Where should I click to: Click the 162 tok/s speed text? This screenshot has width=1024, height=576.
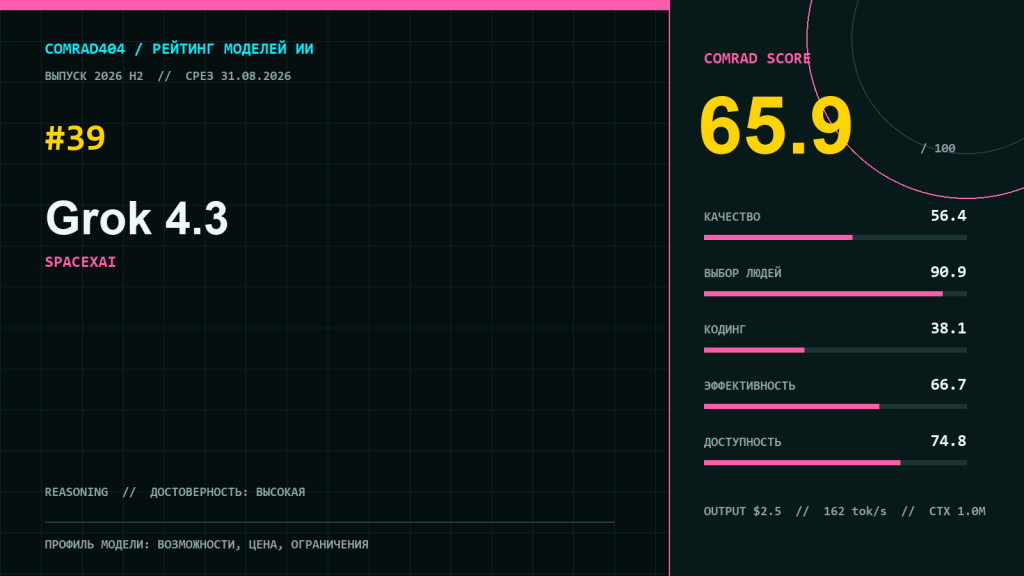click(x=855, y=511)
